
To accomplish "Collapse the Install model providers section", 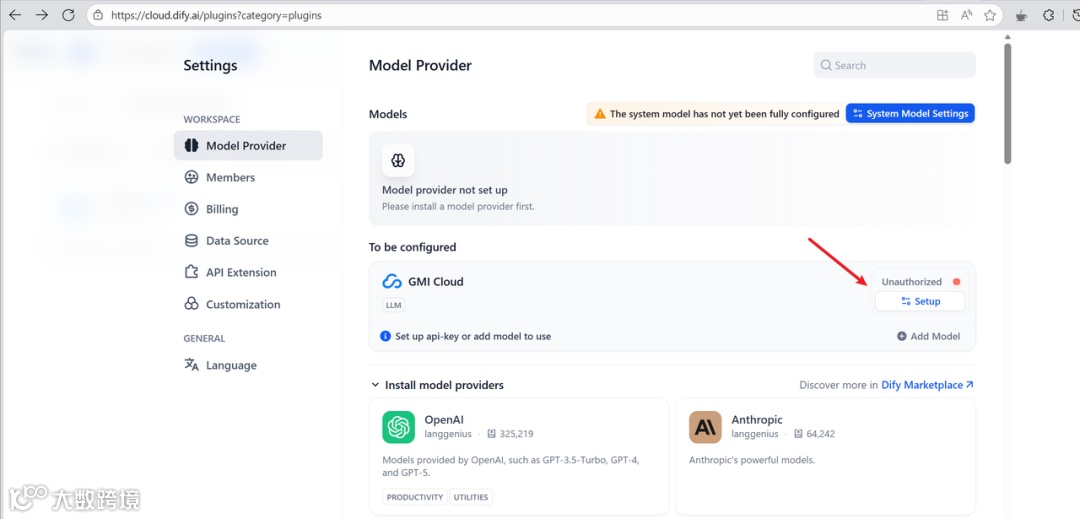I will 376,385.
